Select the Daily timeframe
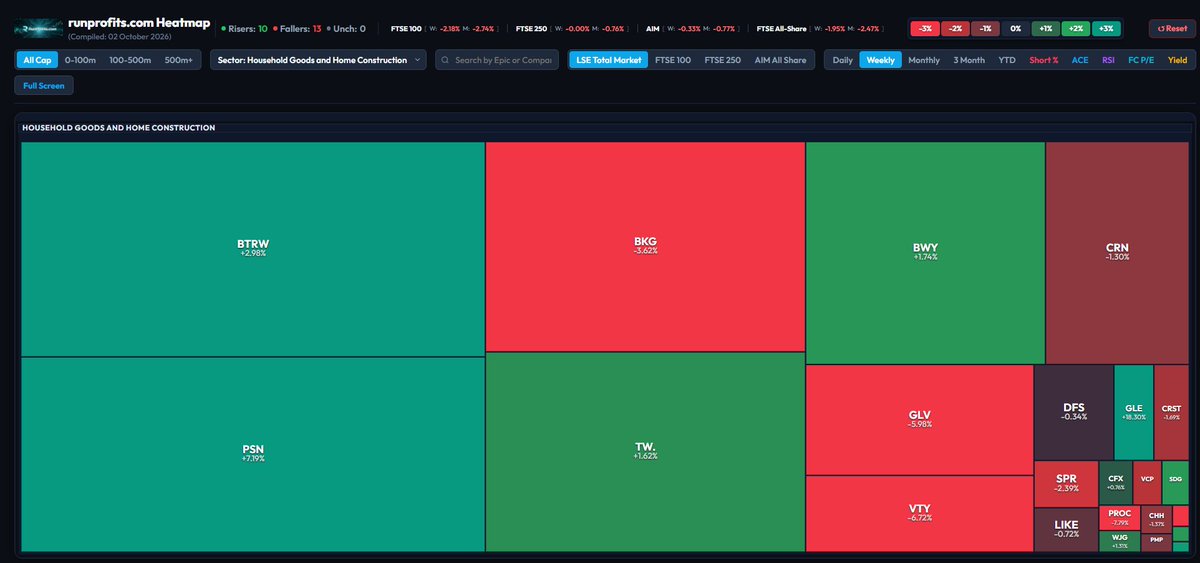 pyautogui.click(x=843, y=60)
